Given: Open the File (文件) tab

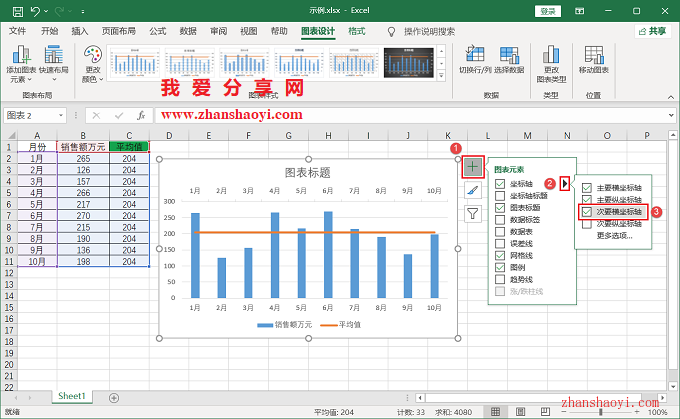Looking at the screenshot, I should (17, 31).
